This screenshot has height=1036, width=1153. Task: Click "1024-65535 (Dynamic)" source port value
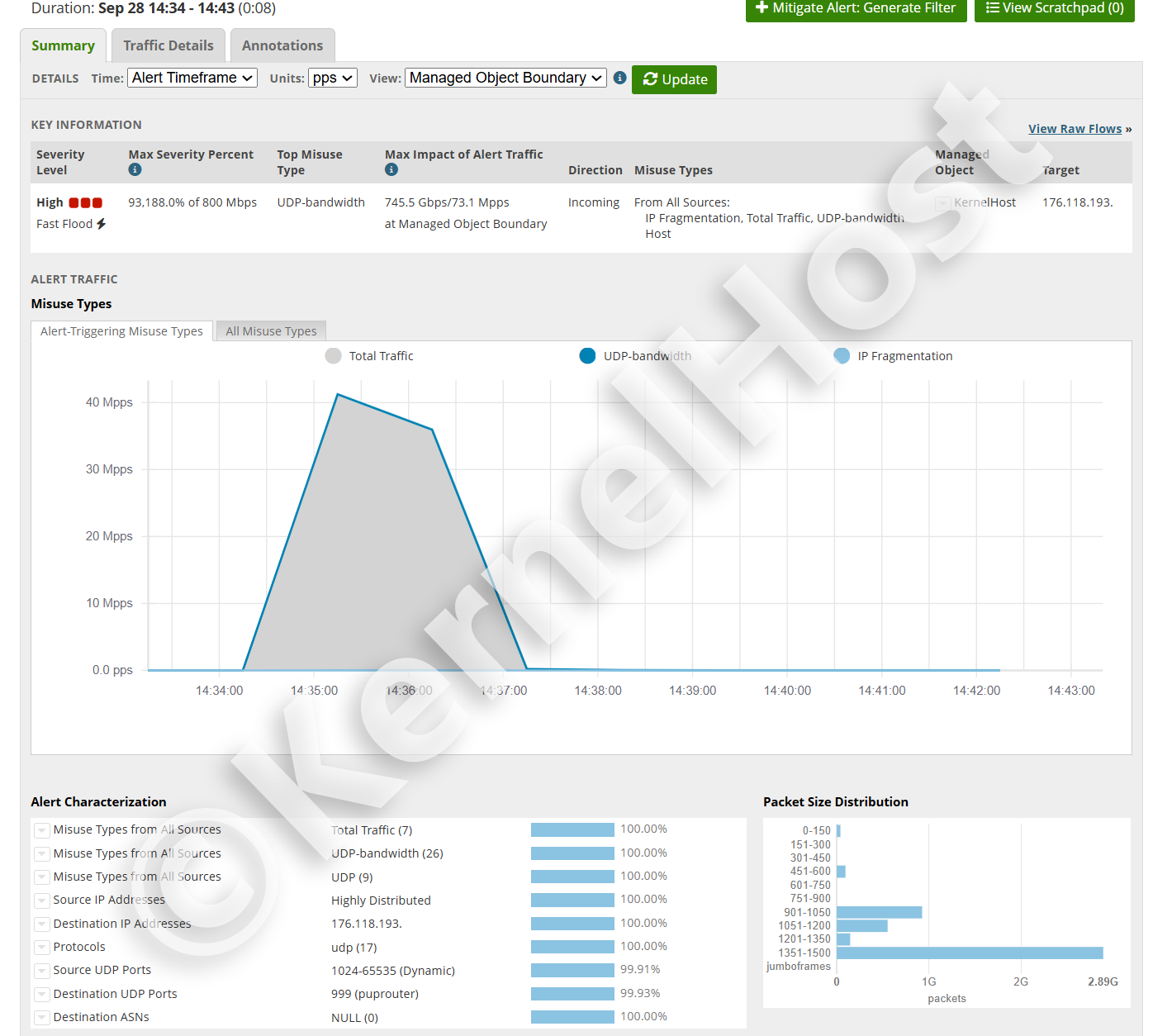click(x=393, y=971)
